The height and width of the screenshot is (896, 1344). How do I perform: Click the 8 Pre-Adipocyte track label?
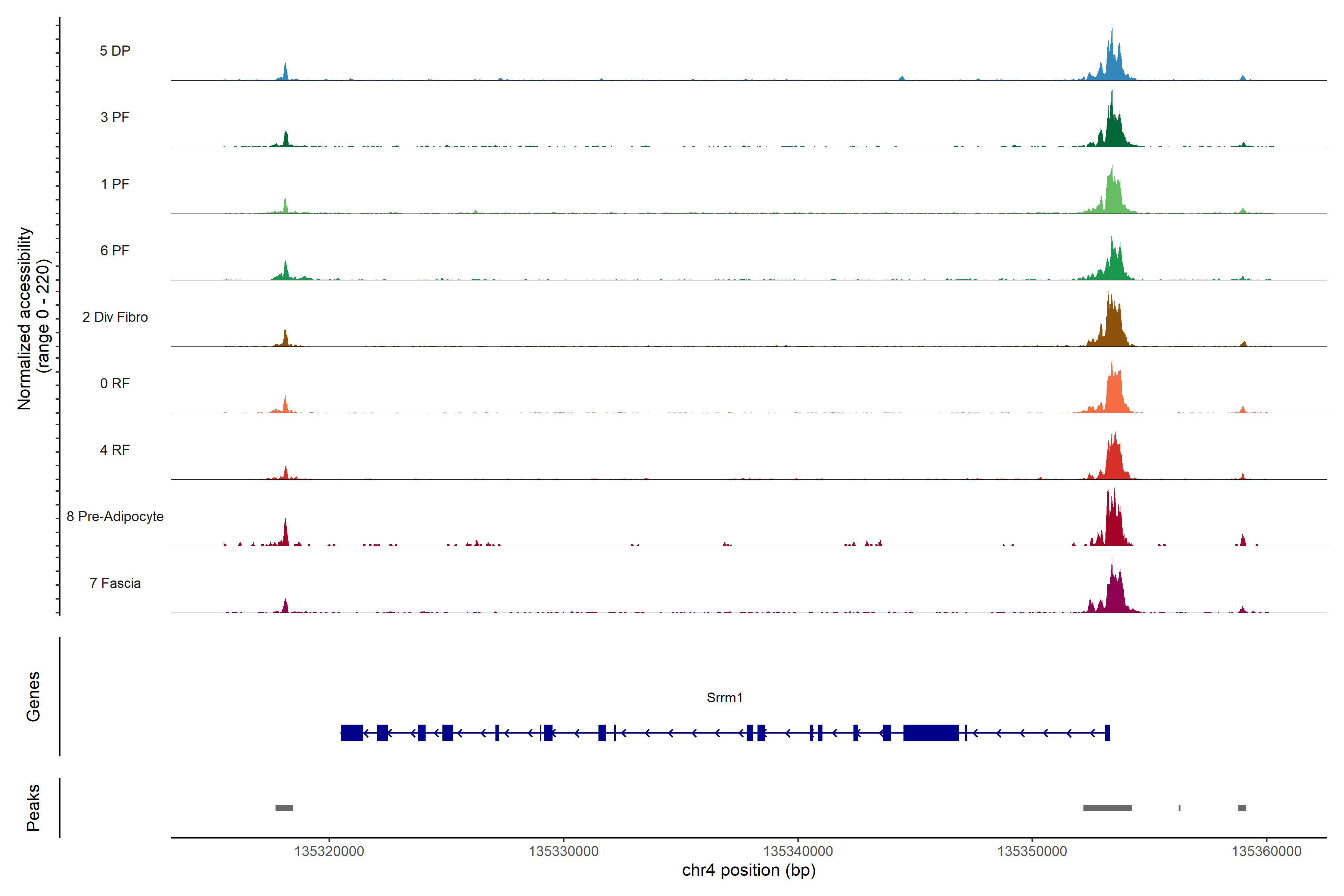115,517
